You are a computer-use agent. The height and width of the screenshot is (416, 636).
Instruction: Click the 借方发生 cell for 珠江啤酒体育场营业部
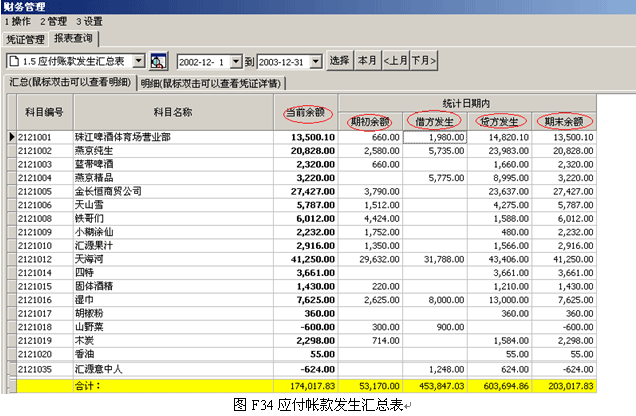coord(435,136)
